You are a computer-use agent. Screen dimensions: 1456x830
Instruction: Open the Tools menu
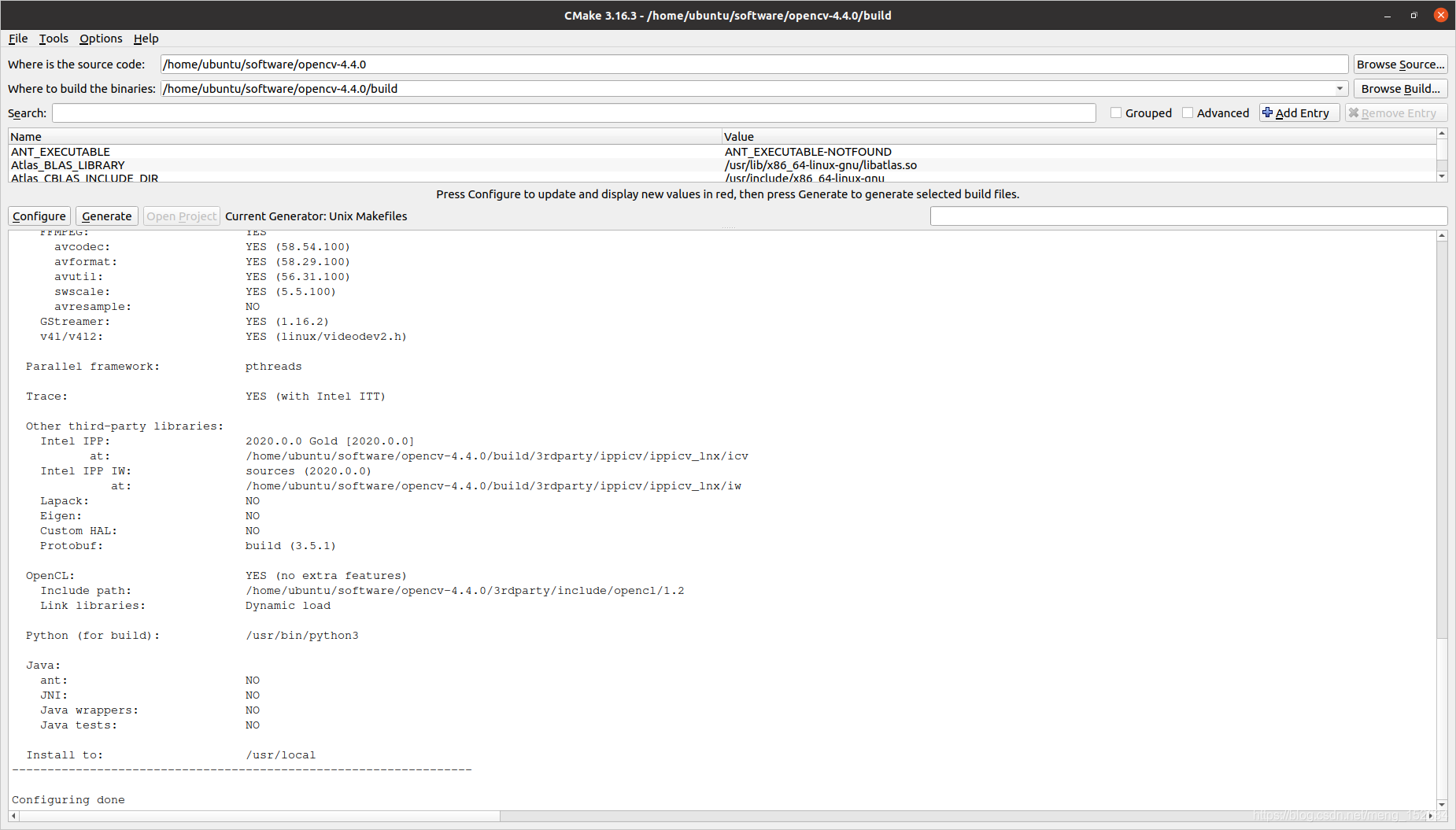coord(54,39)
